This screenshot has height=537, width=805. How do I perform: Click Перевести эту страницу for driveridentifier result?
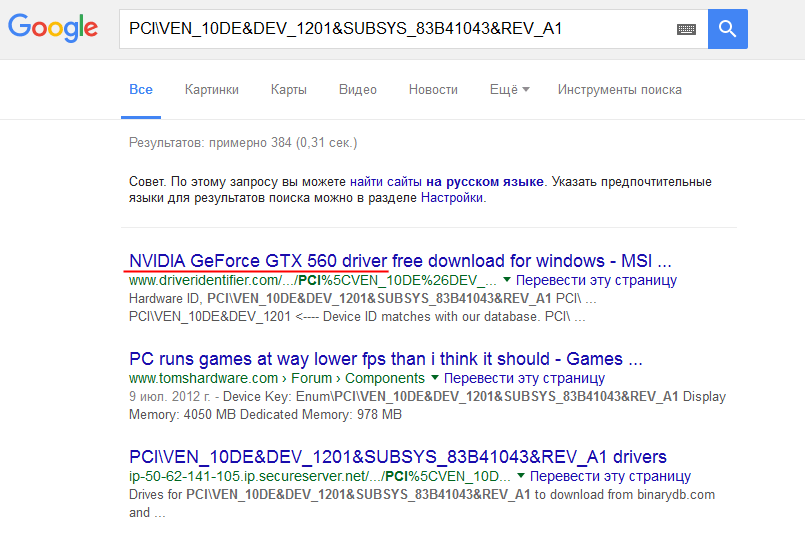click(596, 280)
